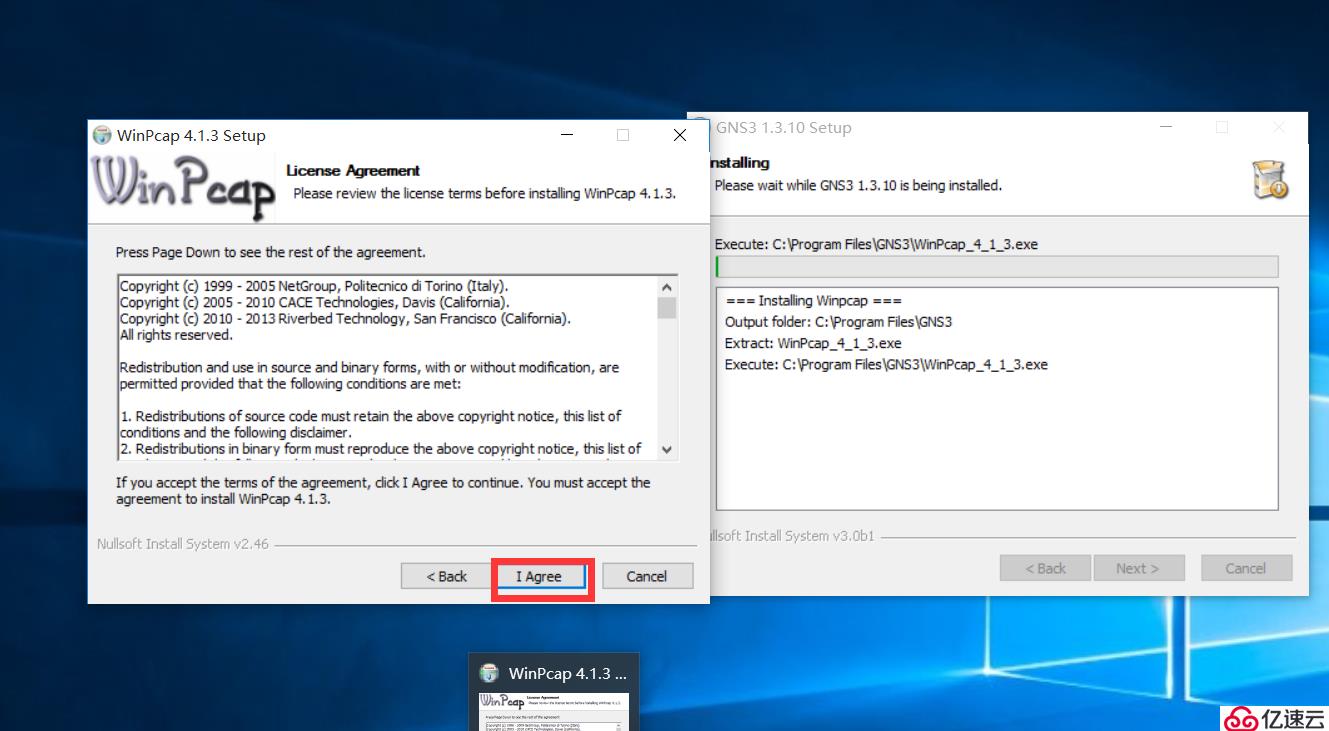Click the WinPcap logo banner

pyautogui.click(x=183, y=188)
